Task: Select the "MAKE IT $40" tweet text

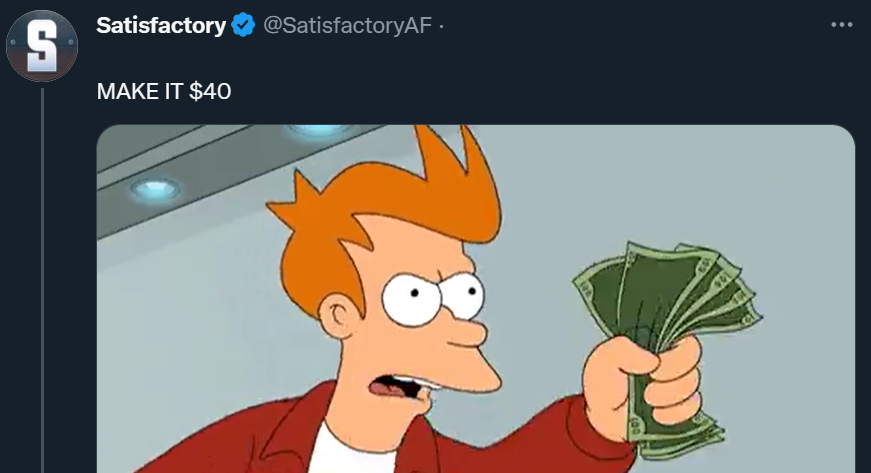Action: [164, 91]
